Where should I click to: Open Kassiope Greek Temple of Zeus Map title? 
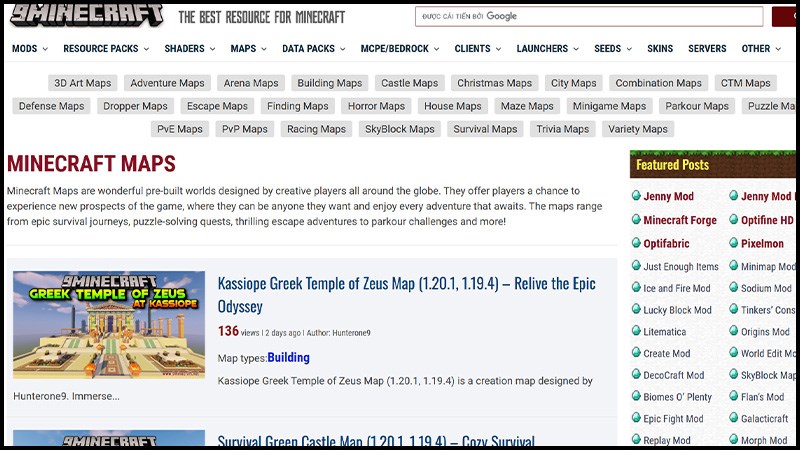(x=406, y=294)
